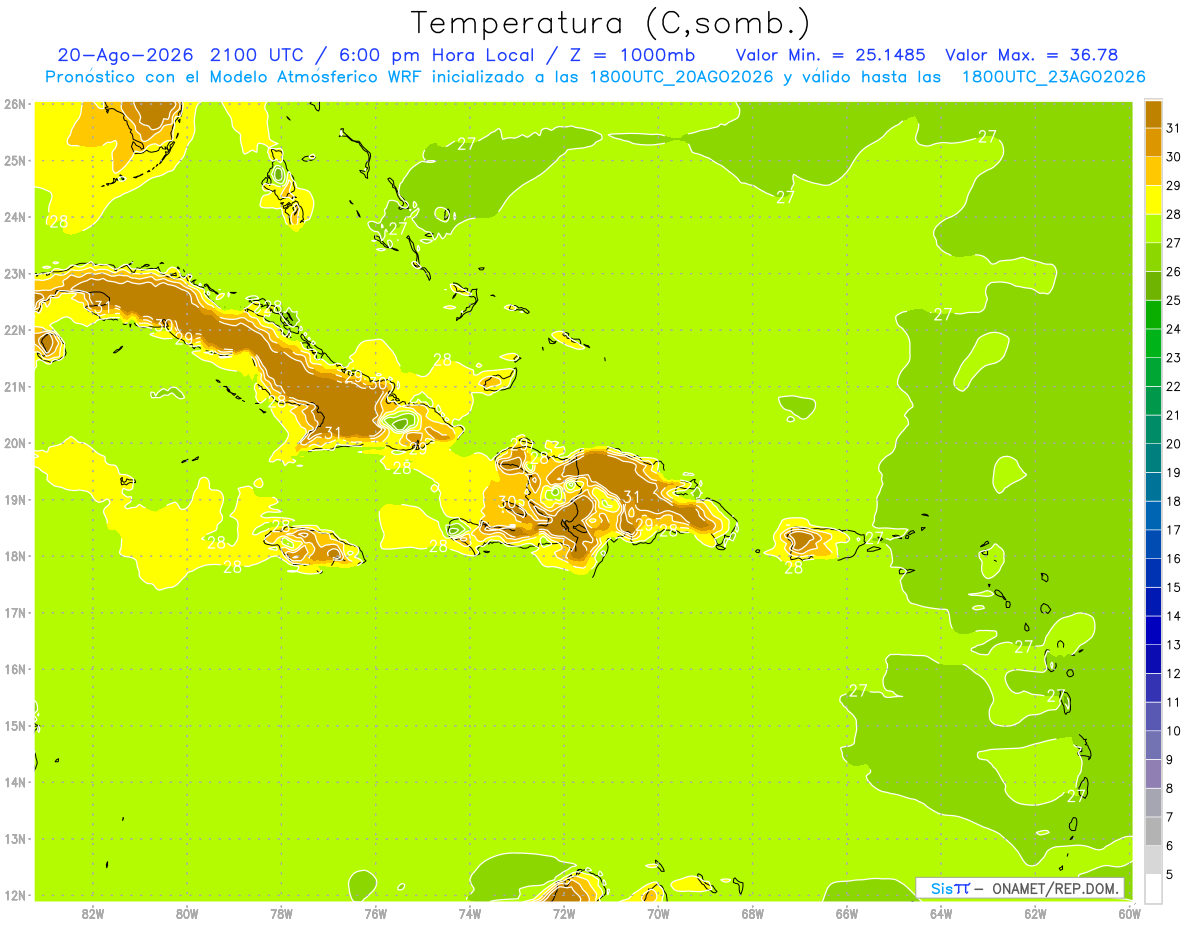
Task: Click the '66W' longitude axis label
Action: (x=846, y=913)
